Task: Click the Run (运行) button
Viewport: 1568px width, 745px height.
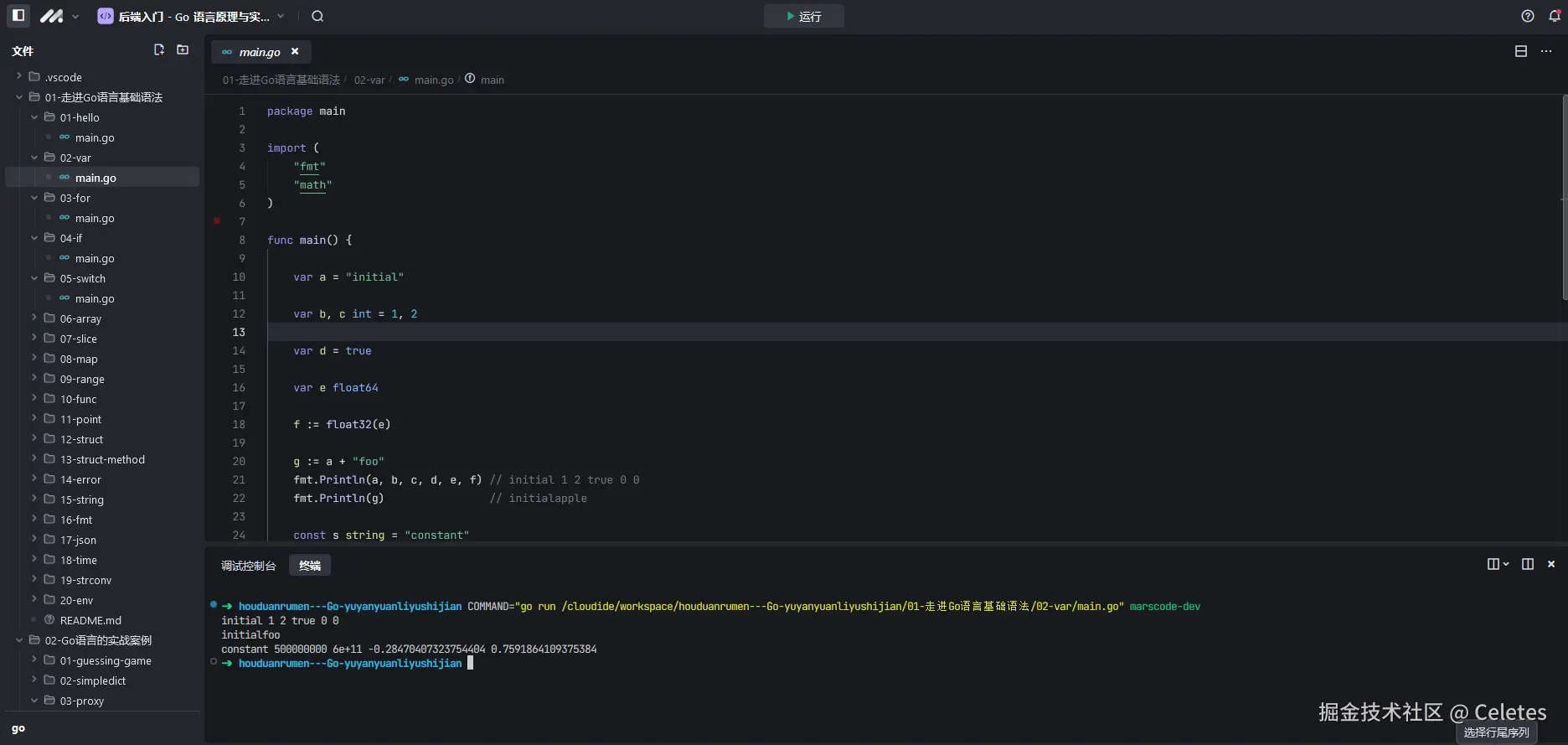Action: pyautogui.click(x=803, y=16)
